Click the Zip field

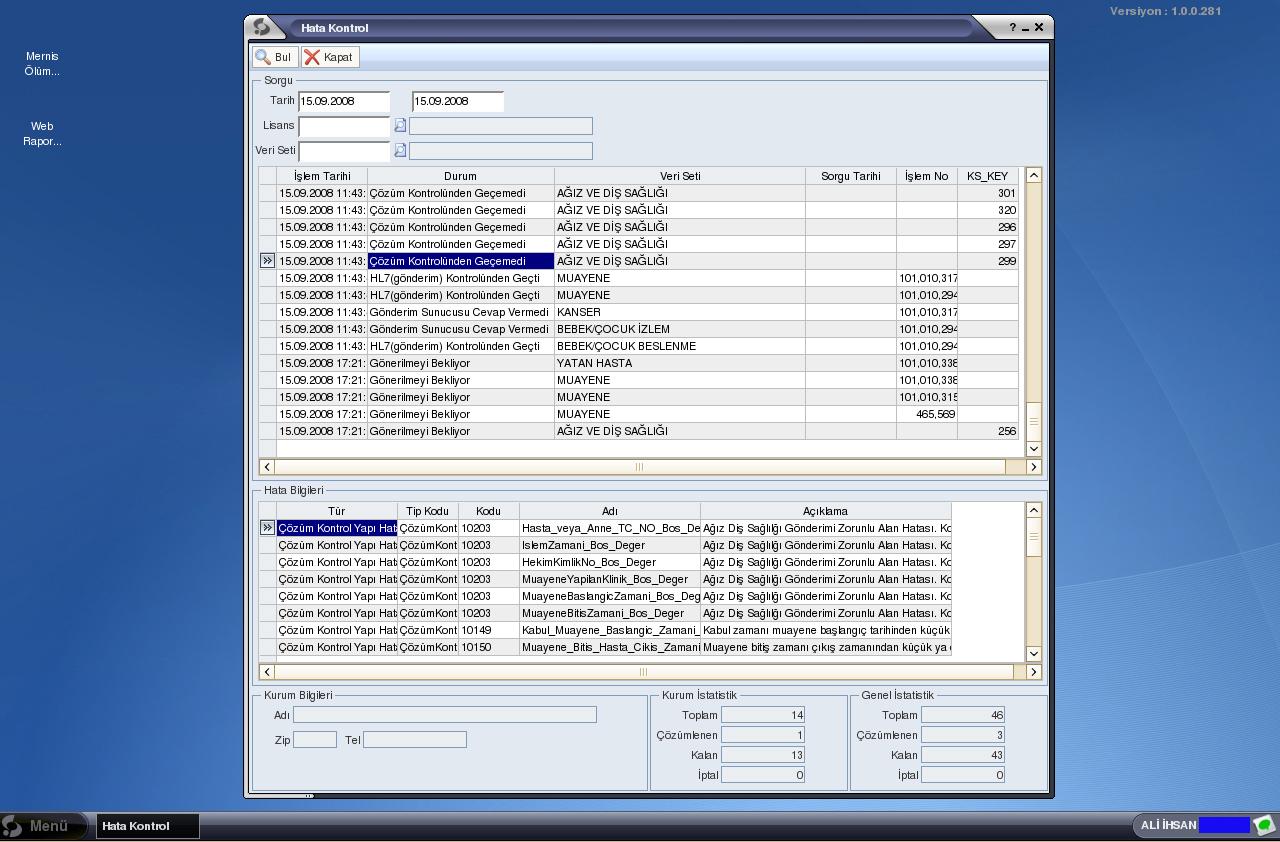point(315,740)
